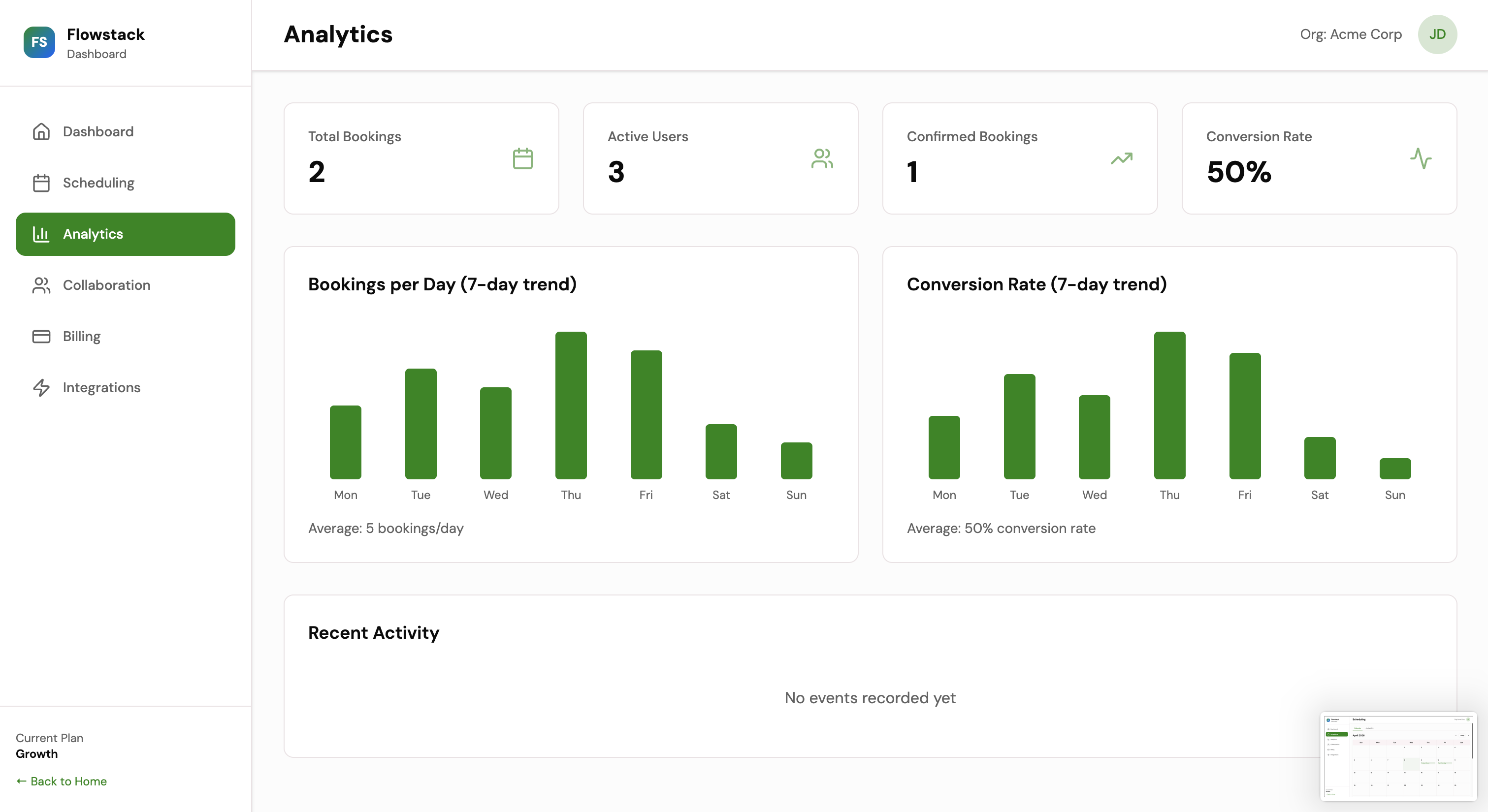The image size is (1488, 812).
Task: Click 'No events recorded yet' message
Action: coord(870,698)
